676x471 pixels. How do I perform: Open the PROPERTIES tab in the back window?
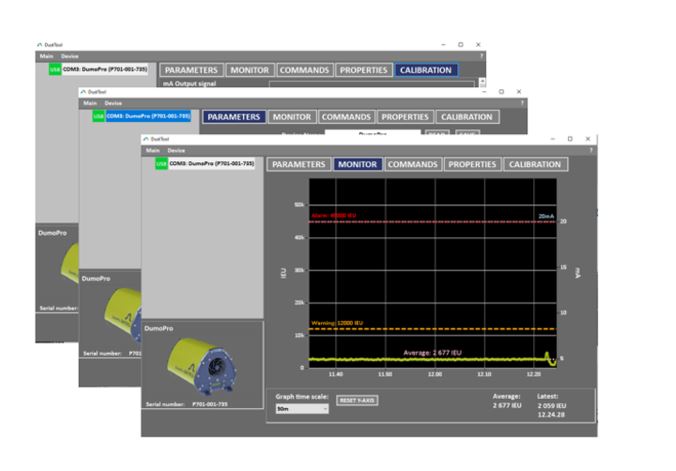[x=363, y=70]
